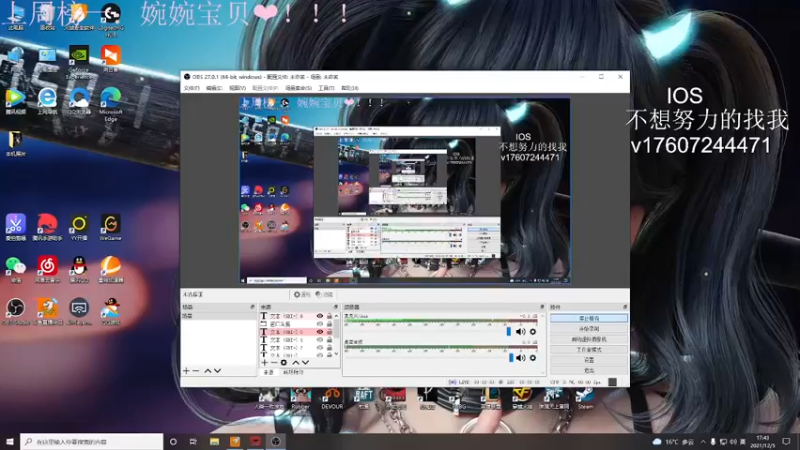The width and height of the screenshot is (800, 450).
Task: Pop out the Scenes dock using its float icon
Action: tap(252, 307)
